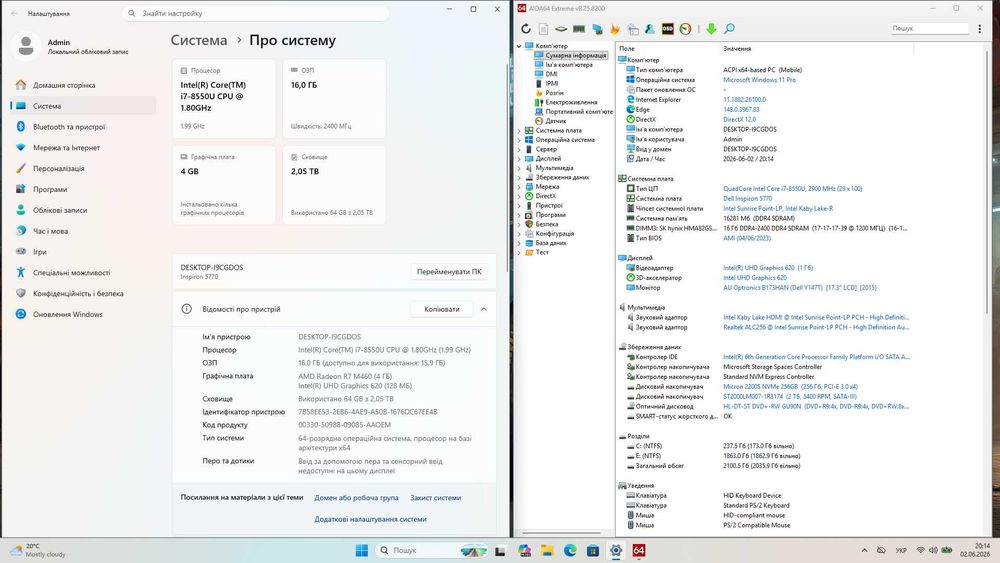Open the AIDA64 OSD panel icon

[668, 29]
